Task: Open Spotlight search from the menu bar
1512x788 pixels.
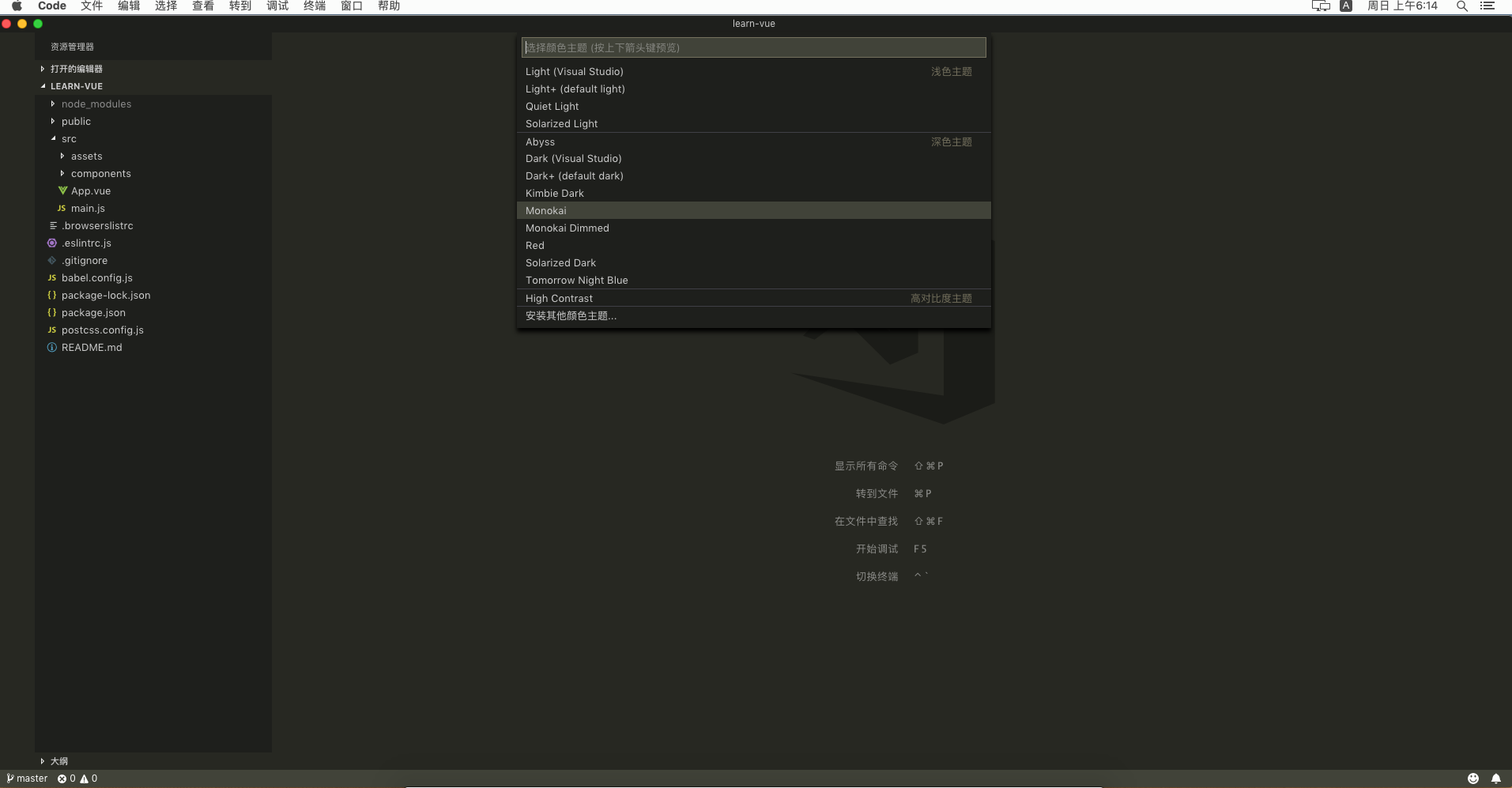Action: pyautogui.click(x=1461, y=6)
